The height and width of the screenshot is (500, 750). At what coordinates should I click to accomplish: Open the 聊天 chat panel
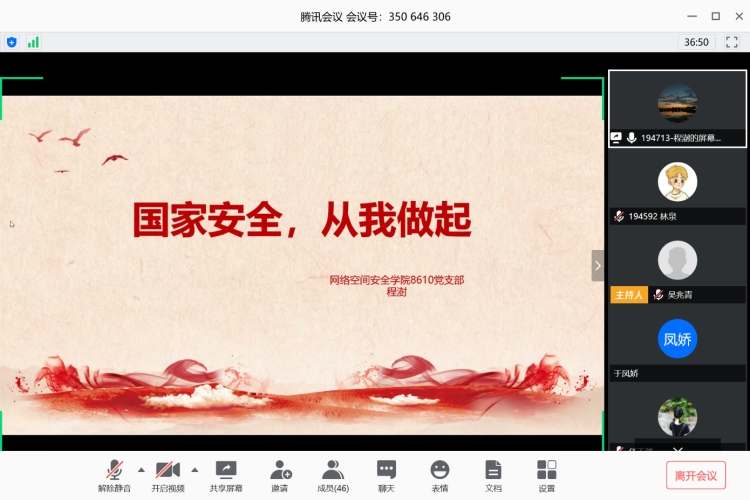386,476
